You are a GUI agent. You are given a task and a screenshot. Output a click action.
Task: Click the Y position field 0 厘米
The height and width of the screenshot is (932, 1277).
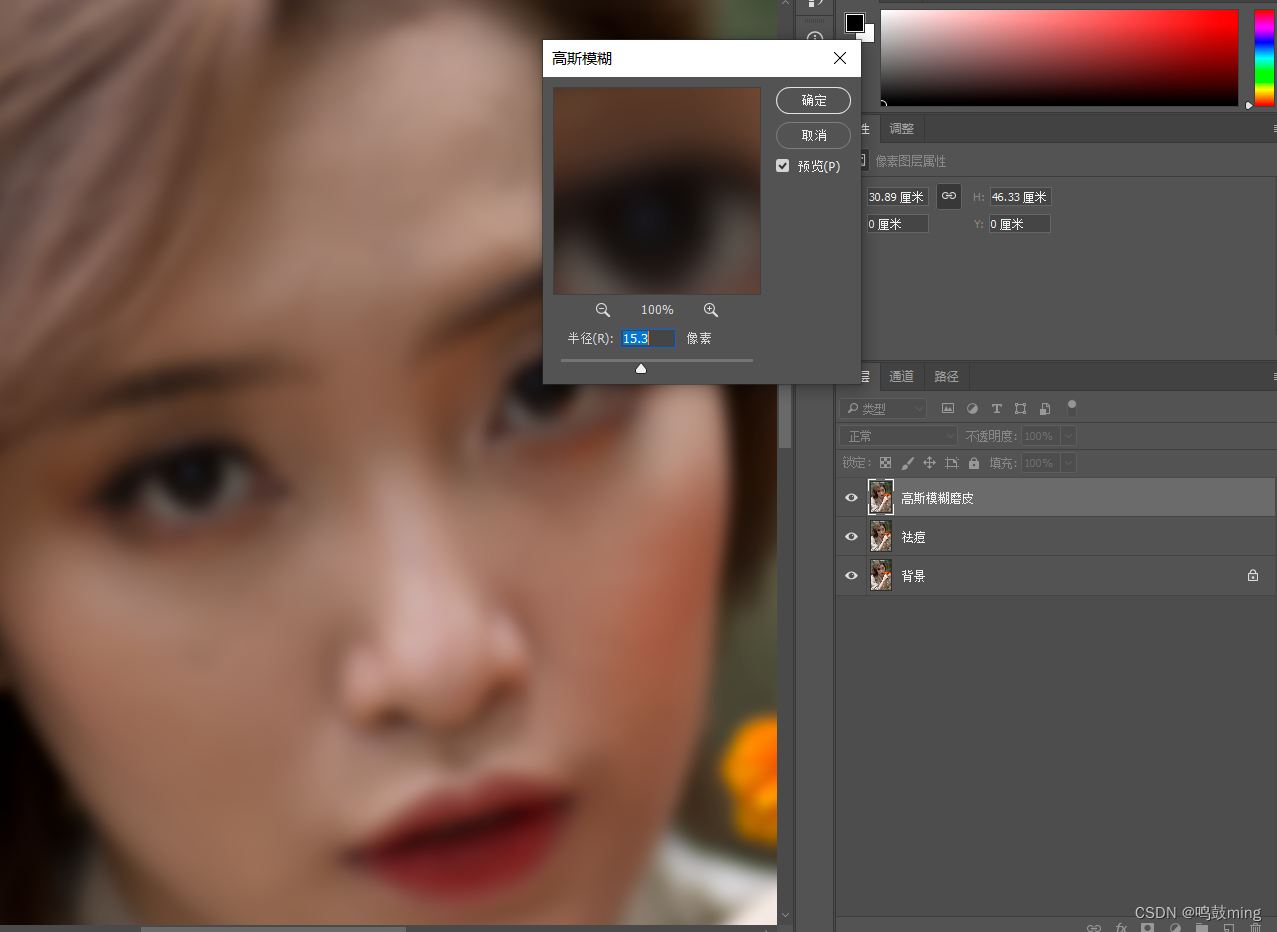[1020, 224]
